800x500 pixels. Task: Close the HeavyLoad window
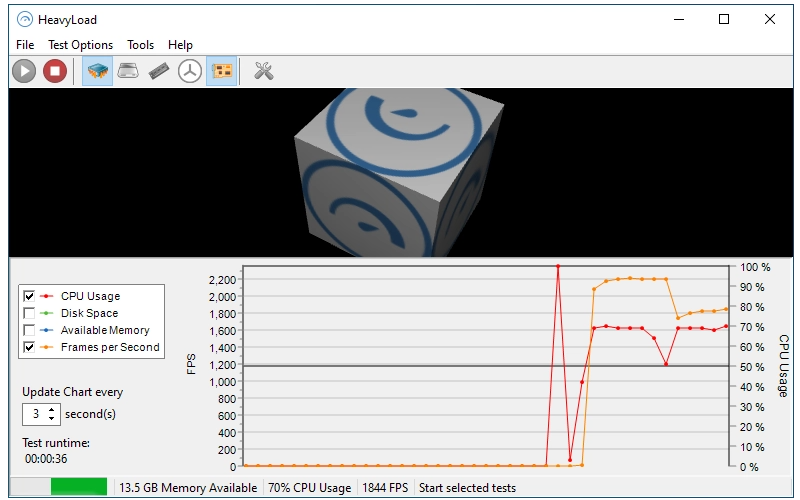click(x=770, y=19)
